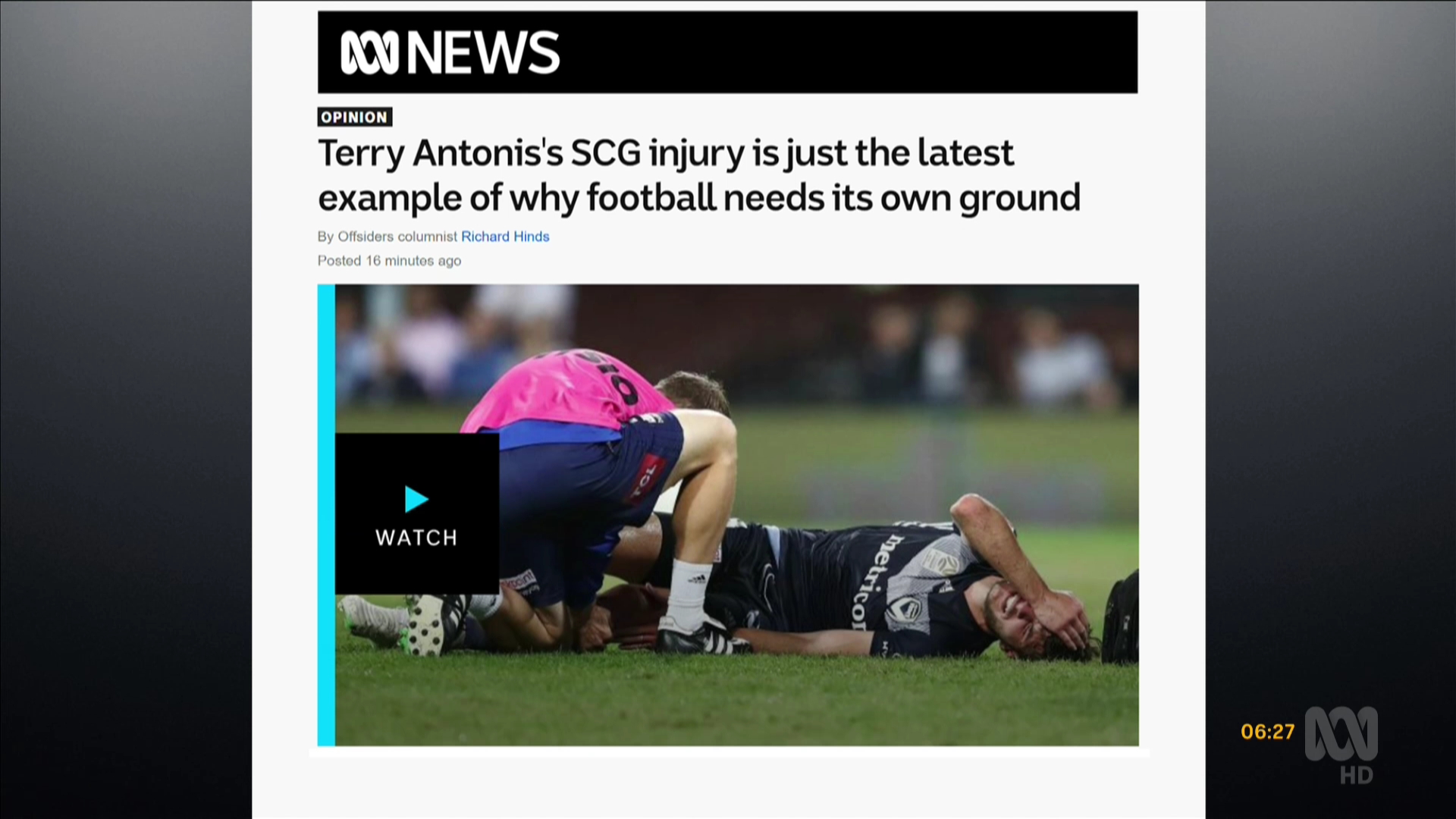This screenshot has width=1456, height=819.
Task: Click the black ABC News header banner
Action: [x=727, y=52]
